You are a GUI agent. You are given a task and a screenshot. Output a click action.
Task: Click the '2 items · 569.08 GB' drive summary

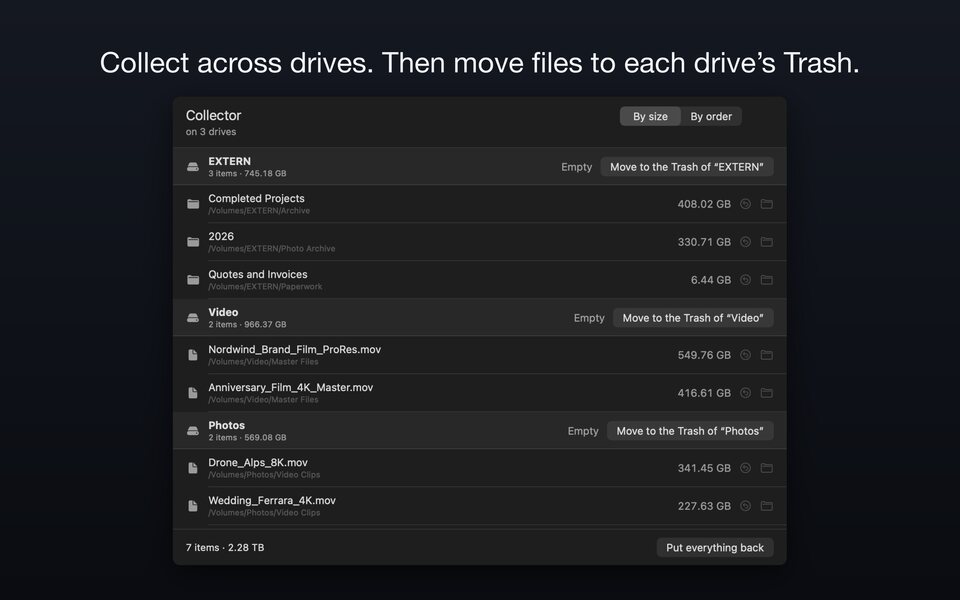[247, 437]
